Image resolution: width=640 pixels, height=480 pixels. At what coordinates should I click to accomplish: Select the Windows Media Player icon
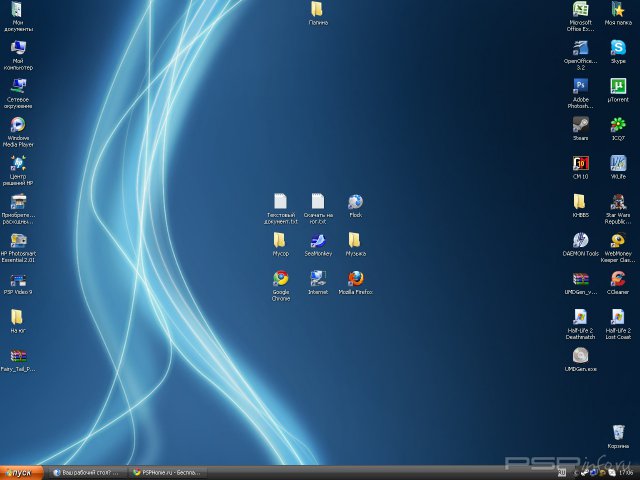[18, 125]
